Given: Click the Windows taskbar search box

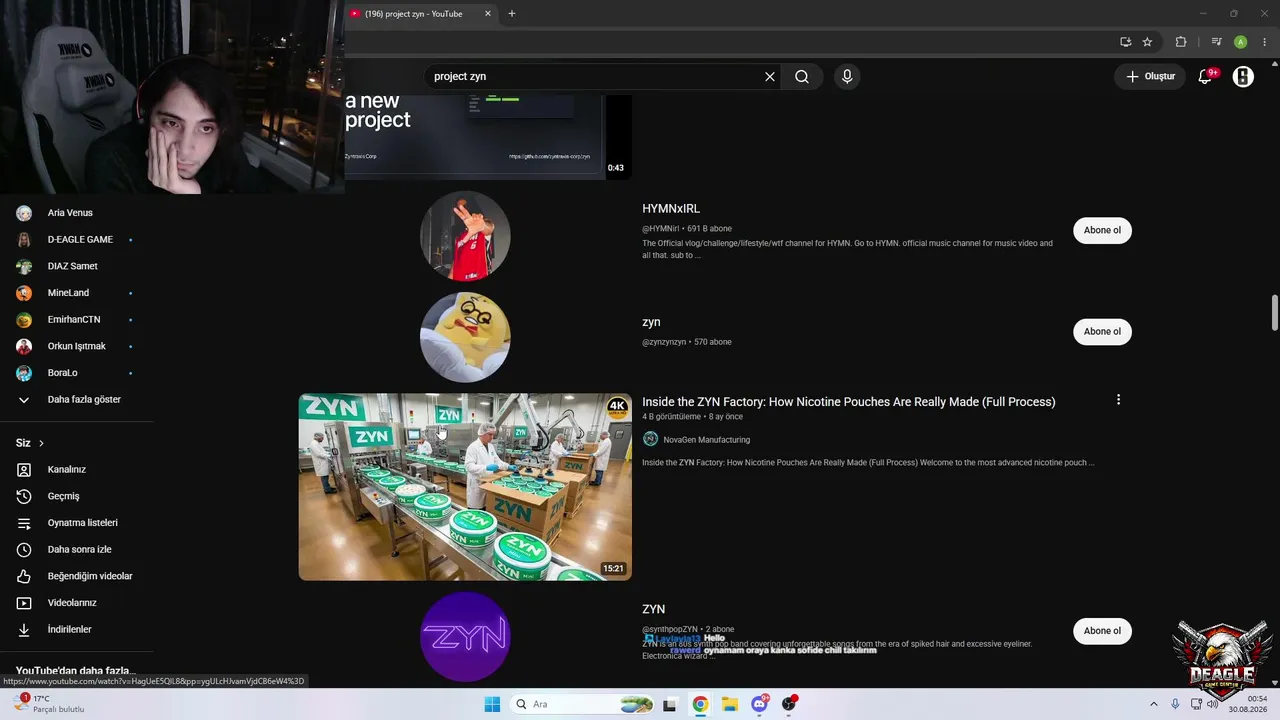Looking at the screenshot, I should point(583,704).
